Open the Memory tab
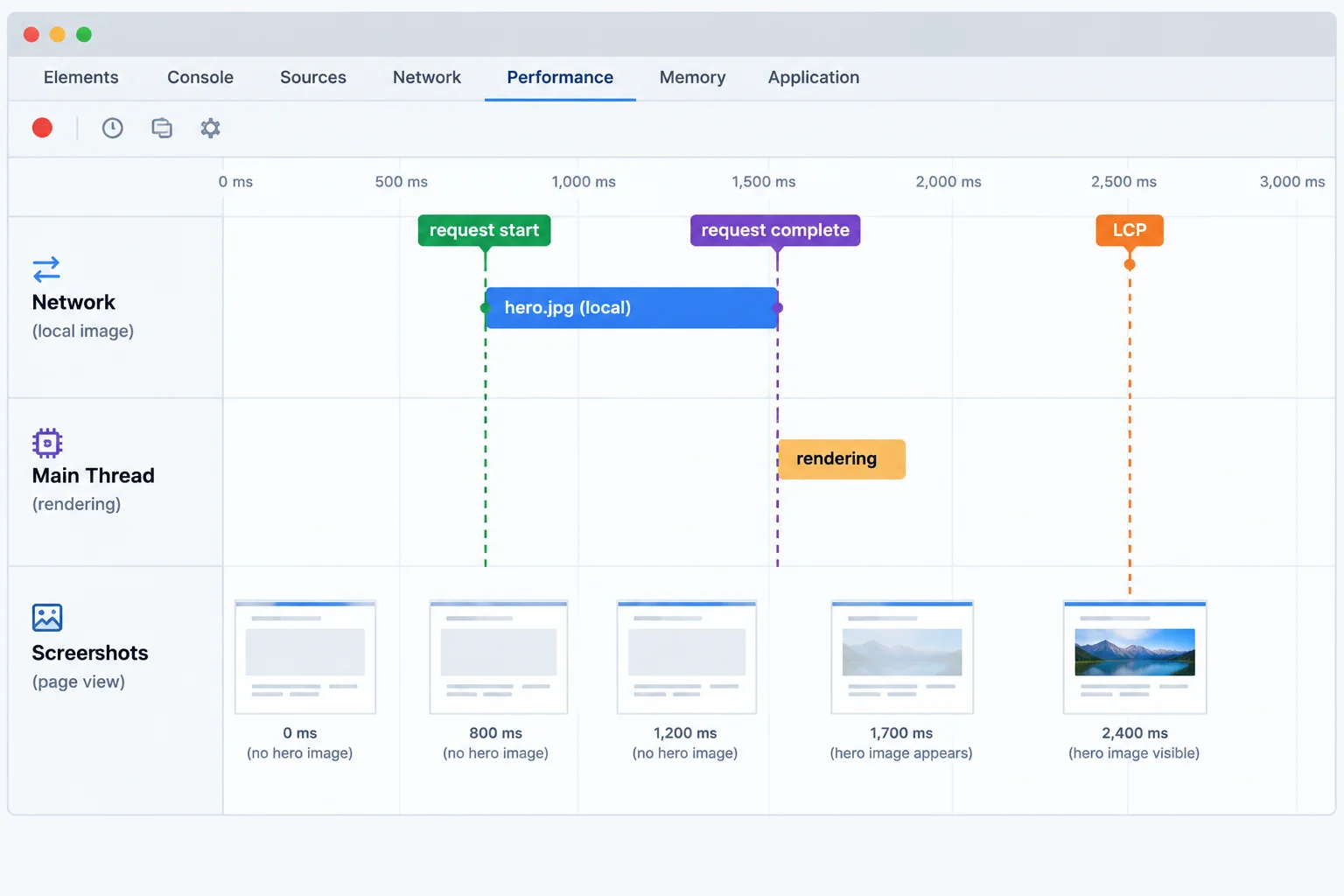Screen dimensions: 1344x896 (692, 77)
